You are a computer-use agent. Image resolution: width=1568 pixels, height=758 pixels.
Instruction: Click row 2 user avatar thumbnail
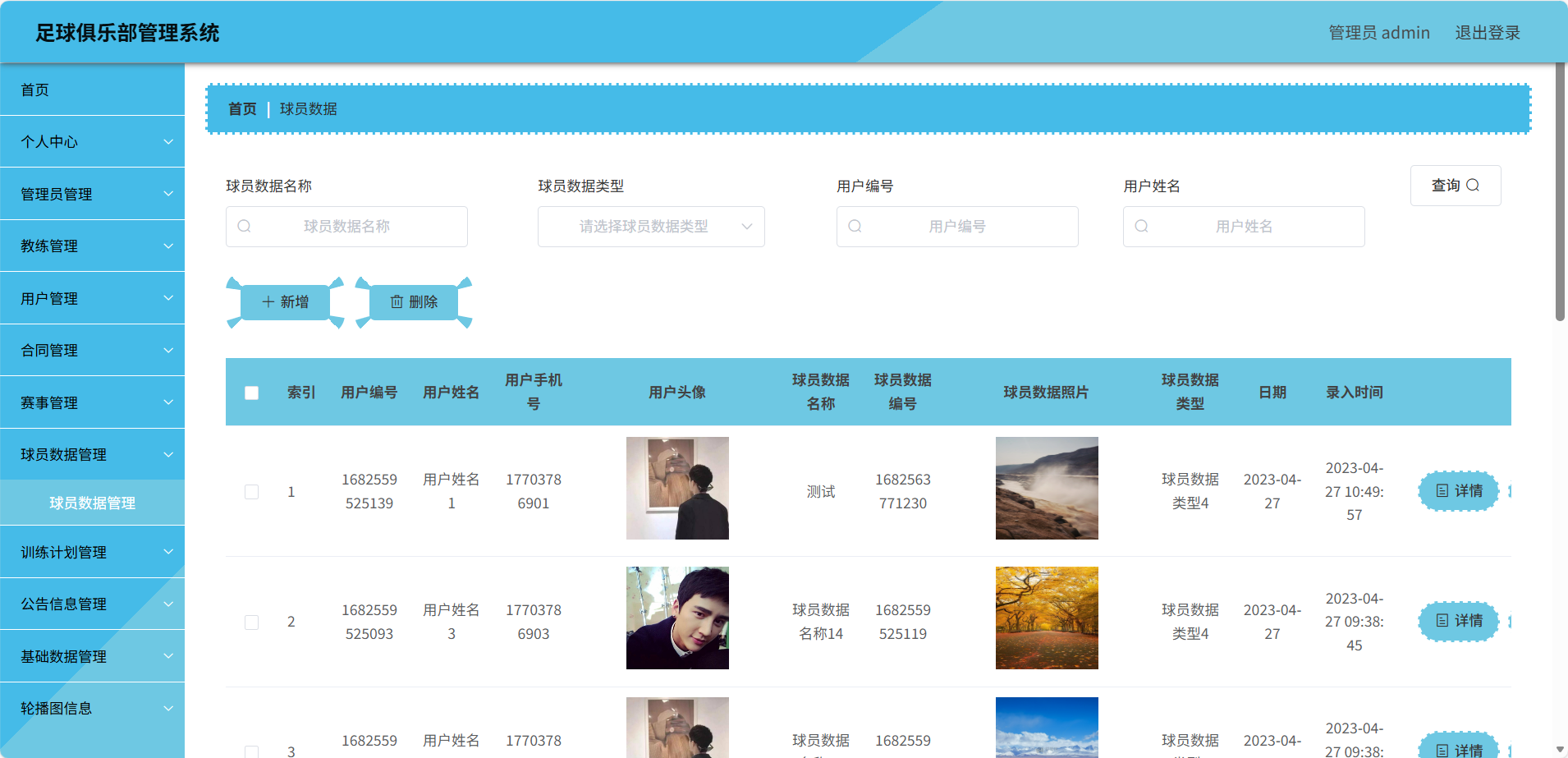click(x=677, y=618)
